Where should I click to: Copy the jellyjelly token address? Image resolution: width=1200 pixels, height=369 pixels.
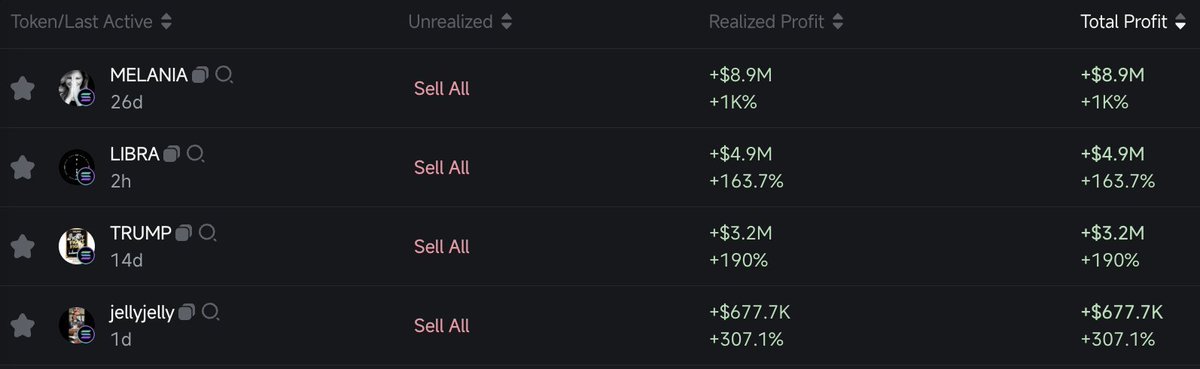click(x=186, y=312)
